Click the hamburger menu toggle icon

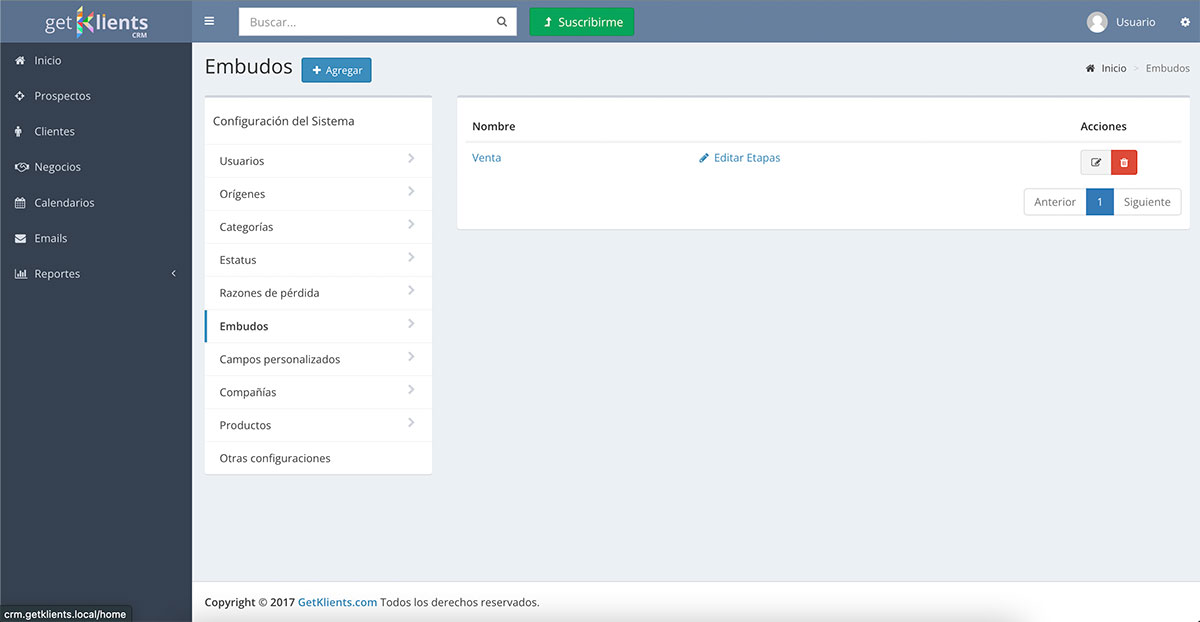tap(209, 21)
